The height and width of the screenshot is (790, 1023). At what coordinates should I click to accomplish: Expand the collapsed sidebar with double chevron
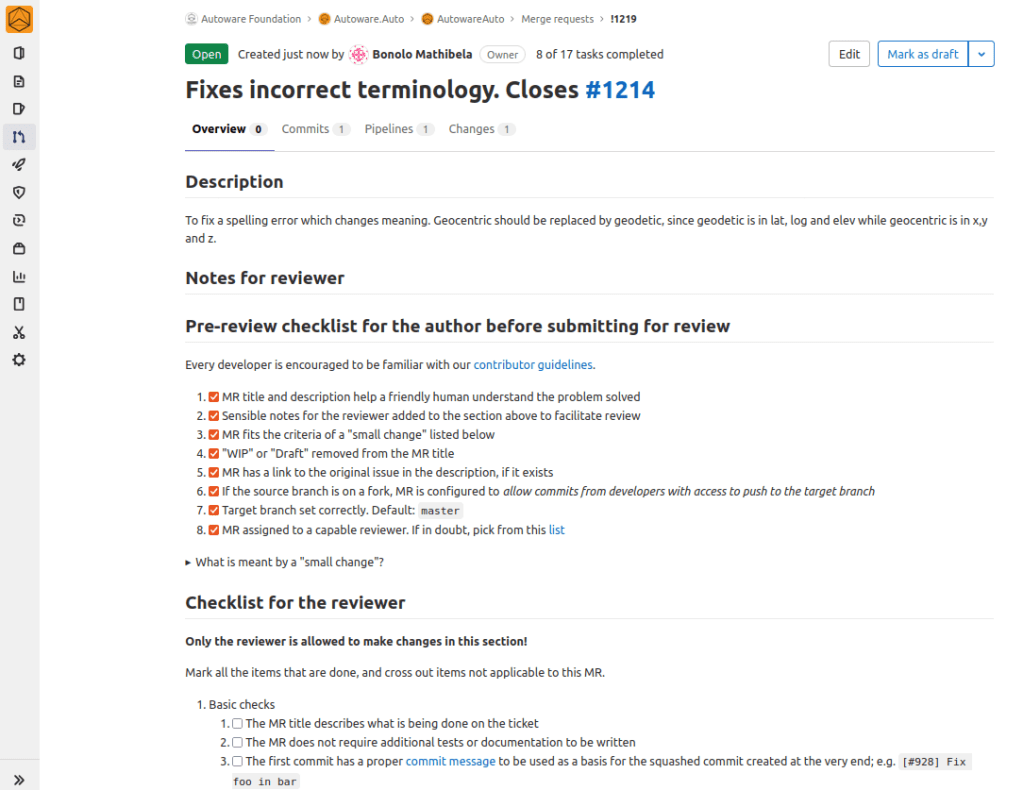[x=19, y=779]
